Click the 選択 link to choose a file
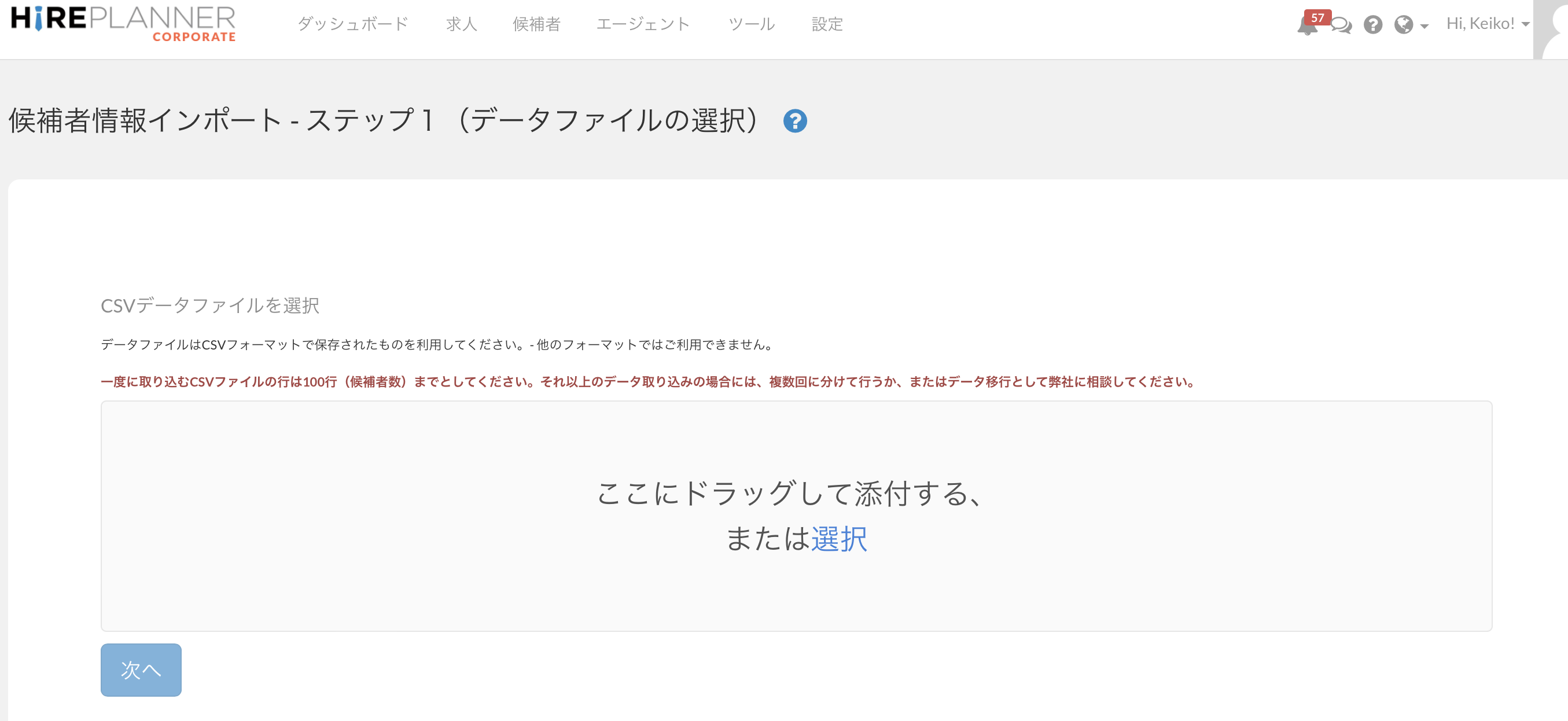Image resolution: width=1568 pixels, height=721 pixels. (840, 538)
